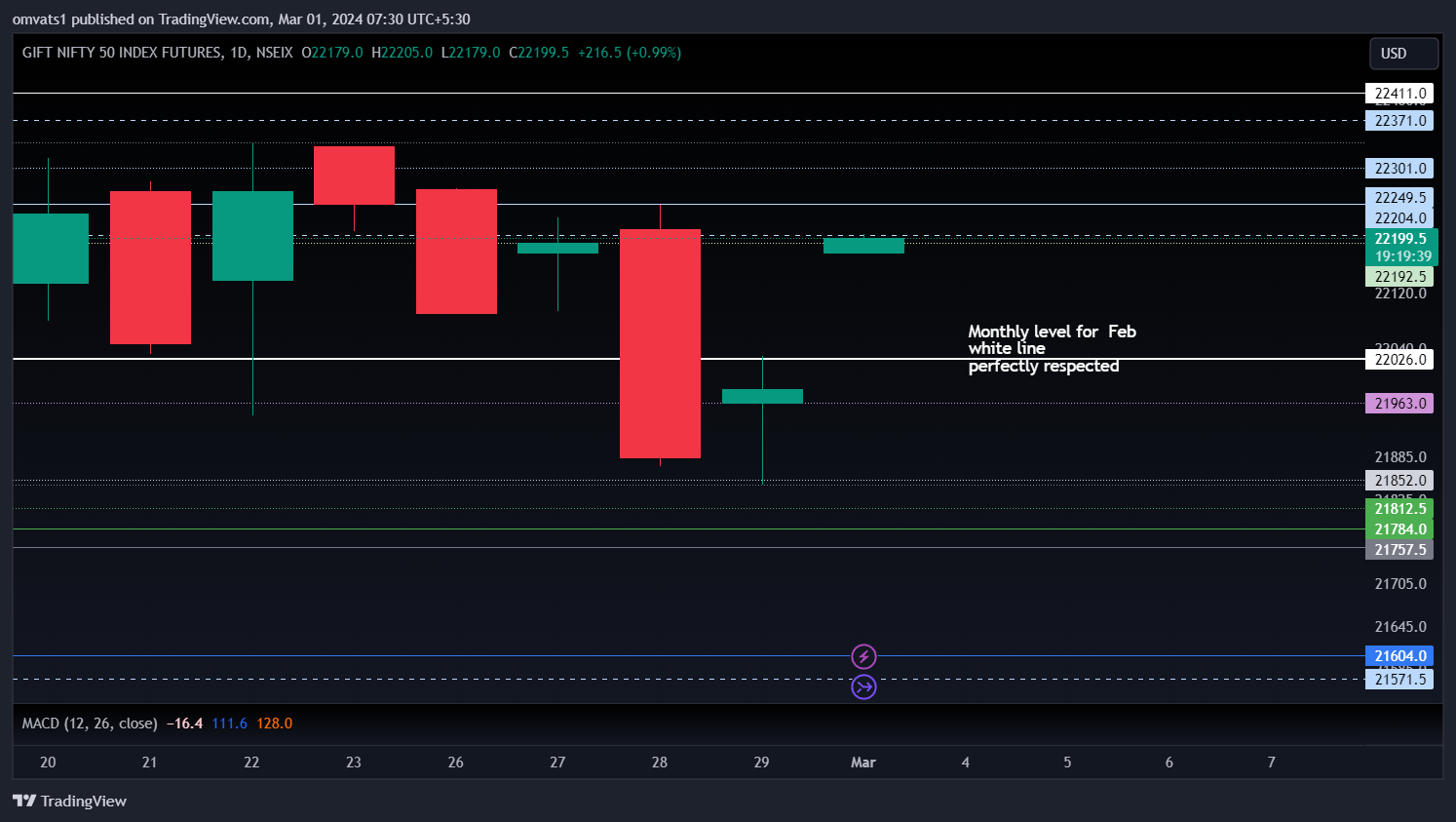Select the 22204.0 price label
Image resolution: width=1456 pixels, height=822 pixels.
(x=1399, y=218)
